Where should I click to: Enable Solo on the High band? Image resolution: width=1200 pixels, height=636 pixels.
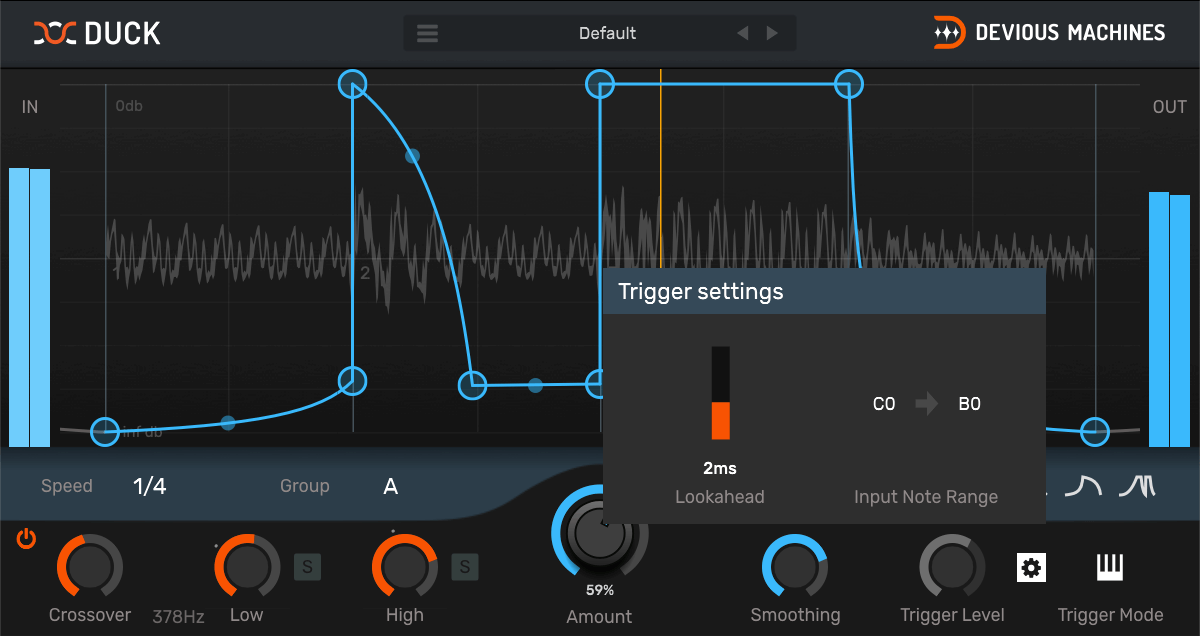[x=463, y=567]
